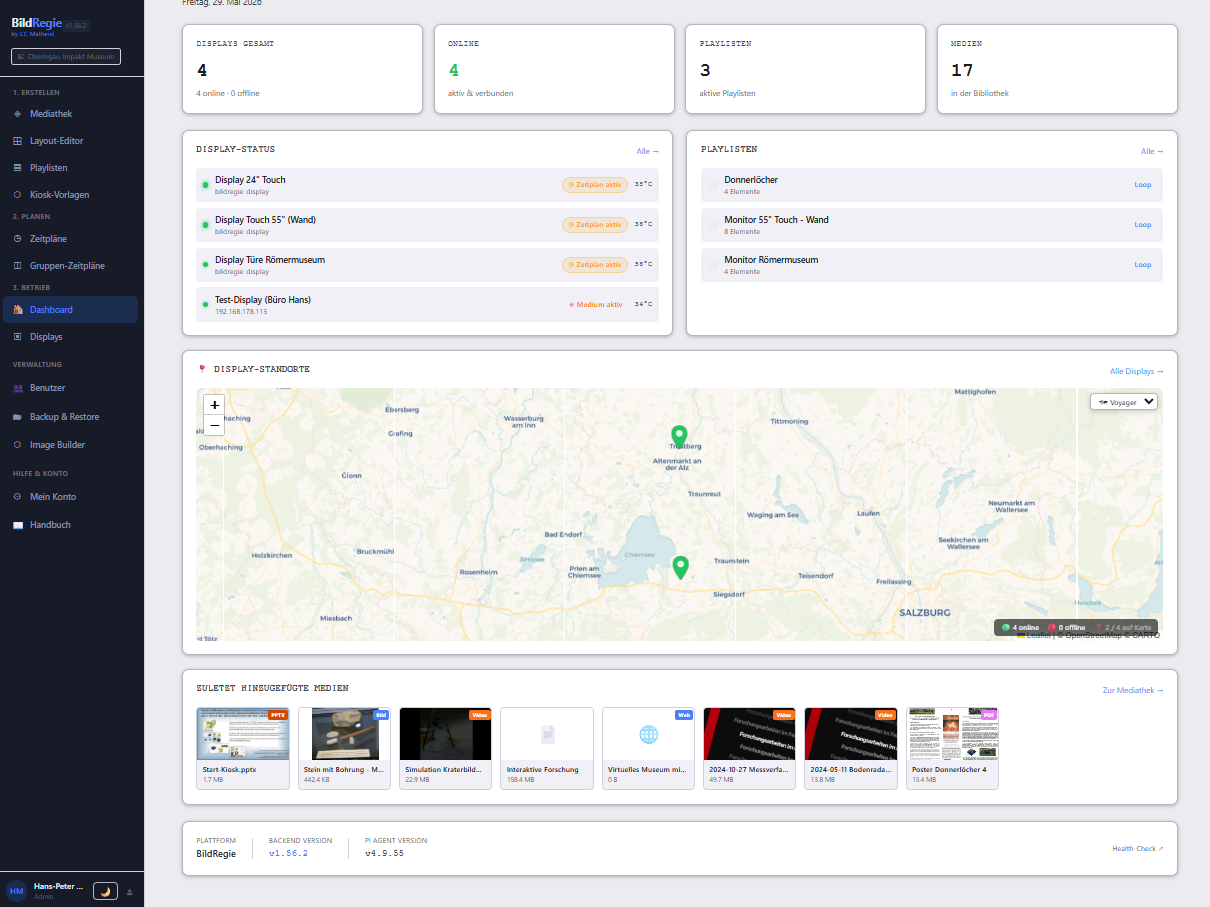Open Mediathek in the sidebar
Viewport: 1210px width, 907px height.
pos(71,114)
